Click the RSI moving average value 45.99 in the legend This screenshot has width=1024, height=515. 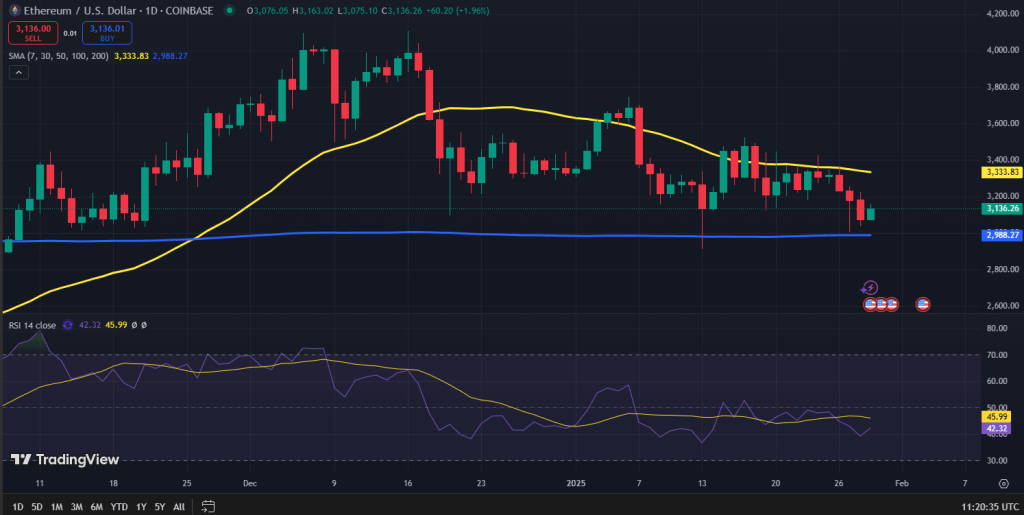click(114, 324)
